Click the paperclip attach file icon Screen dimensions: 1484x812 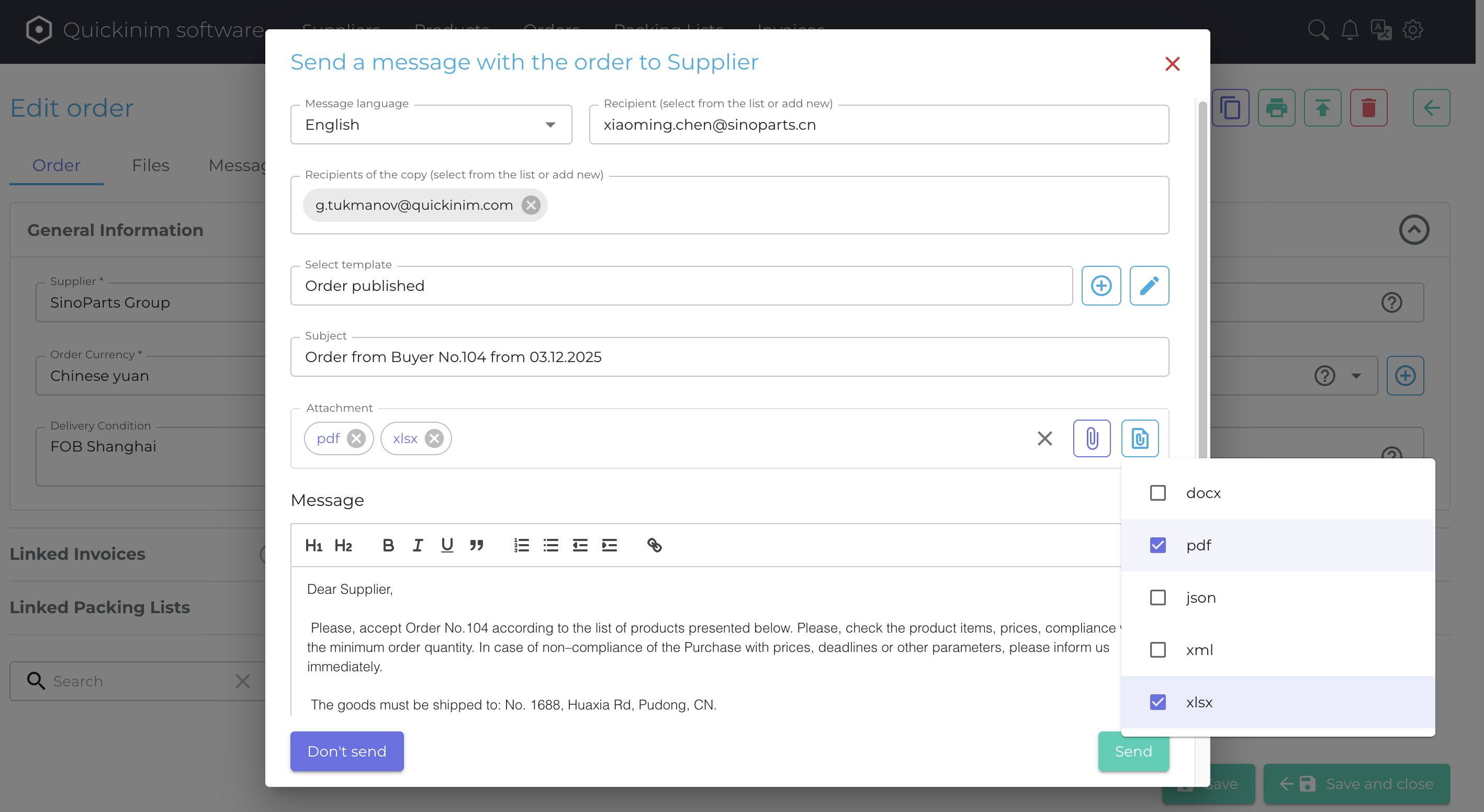click(1091, 438)
